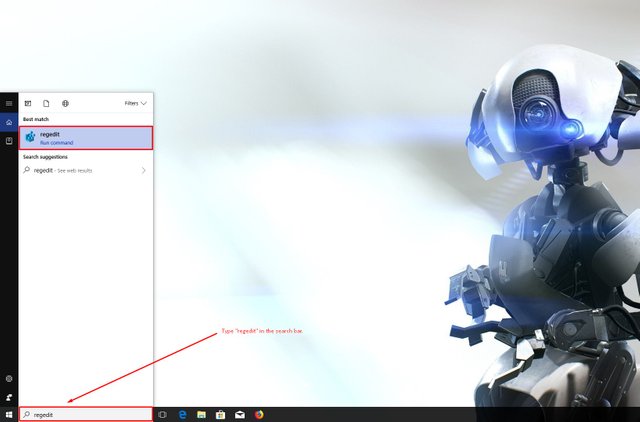Expand the Filters dropdown

[x=136, y=103]
